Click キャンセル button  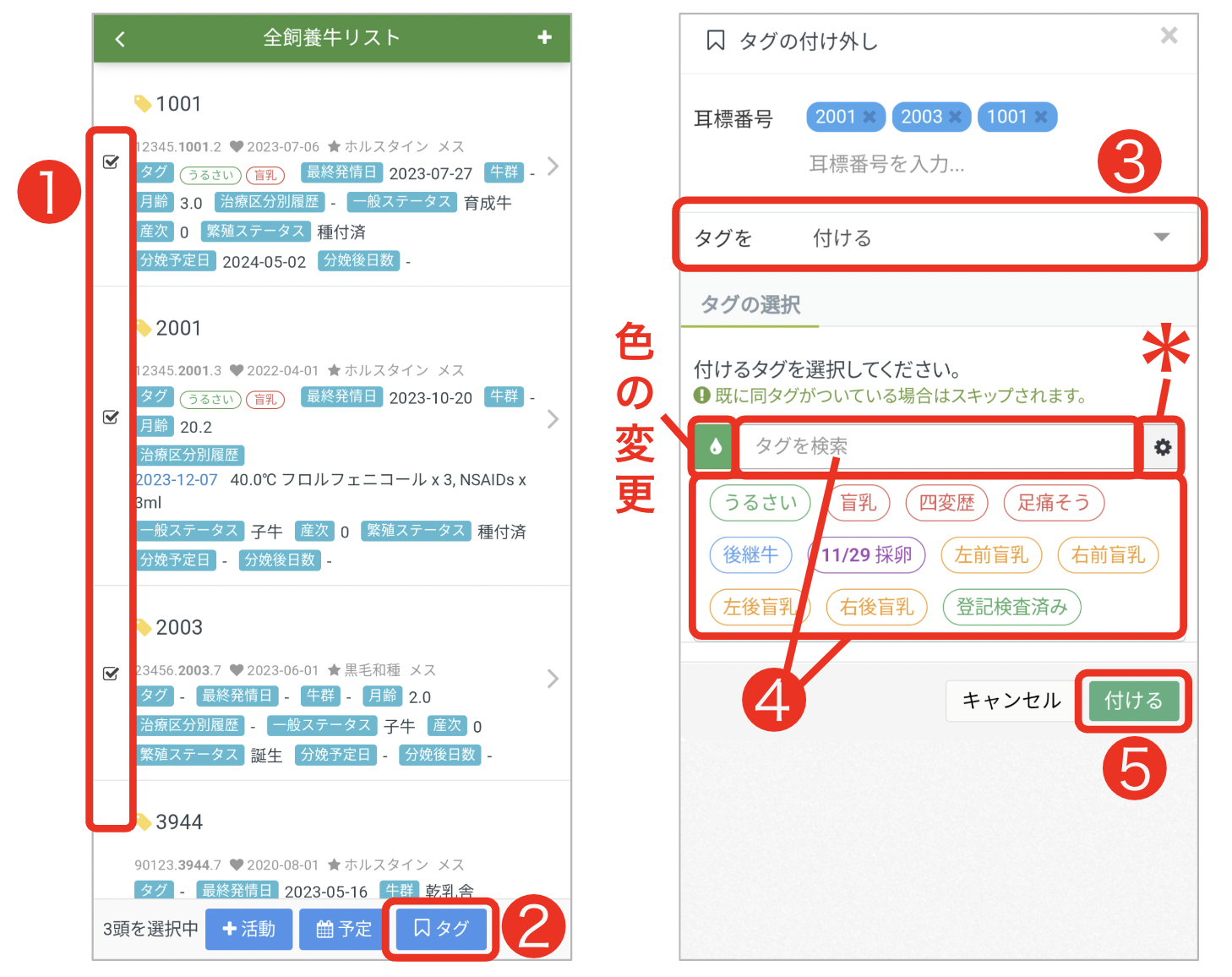coord(1011,701)
